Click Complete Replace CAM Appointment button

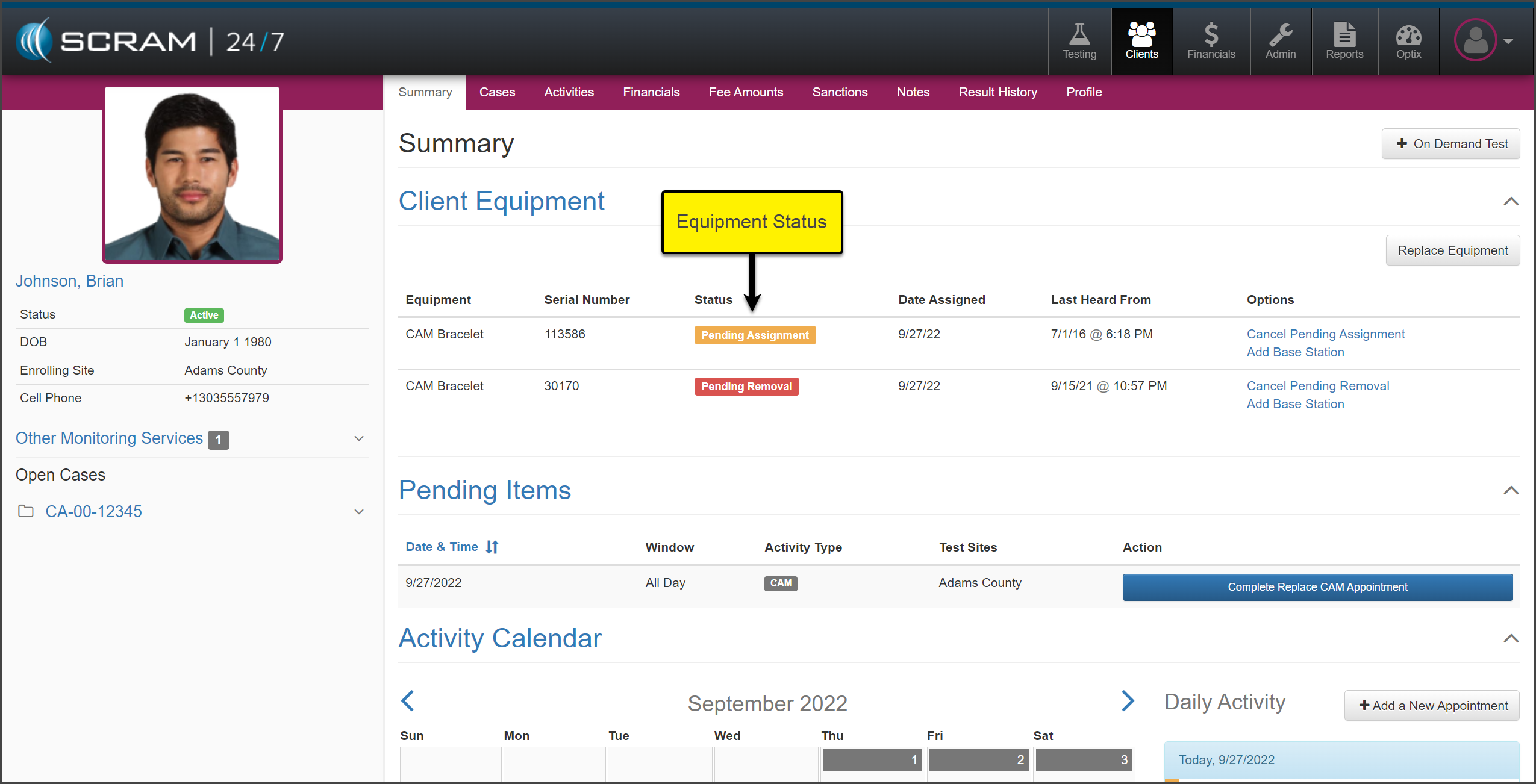click(x=1317, y=587)
